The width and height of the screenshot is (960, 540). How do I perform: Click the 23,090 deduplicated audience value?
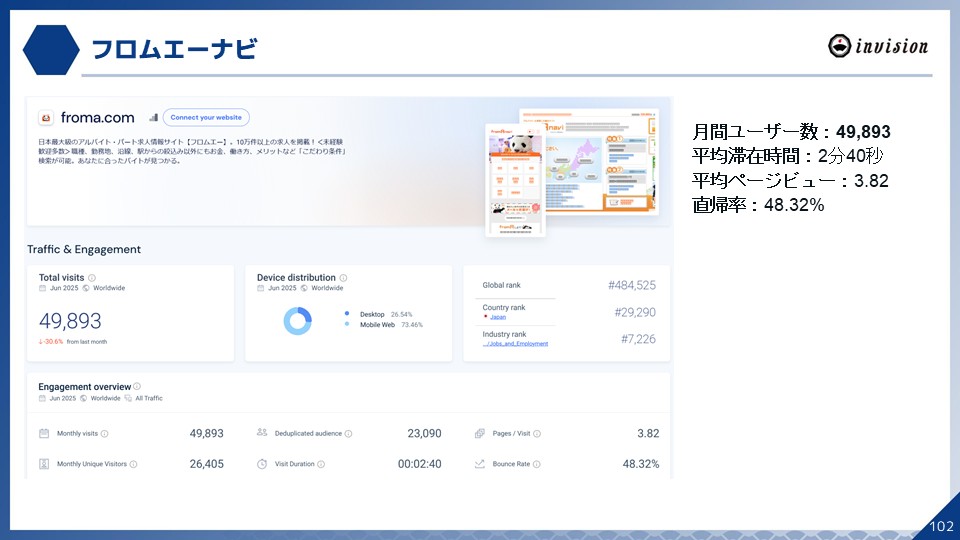[x=424, y=433]
